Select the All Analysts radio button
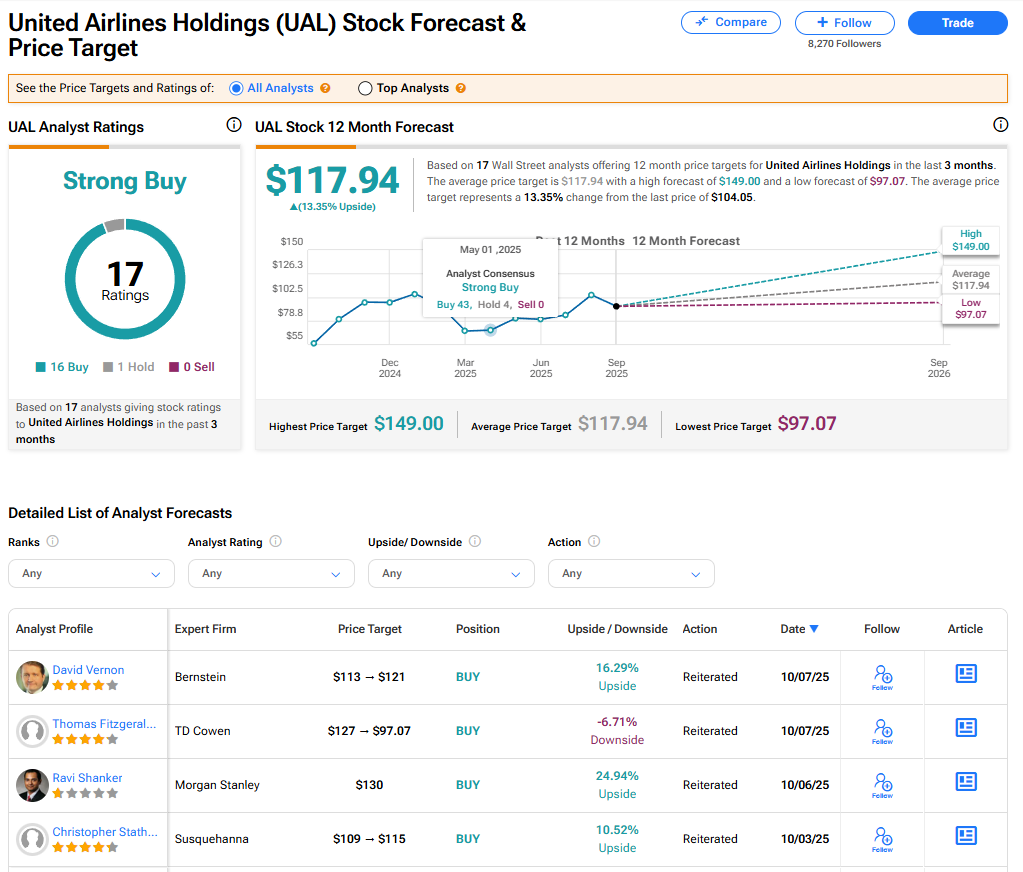Screen dimensions: 1023x872 pos(237,88)
